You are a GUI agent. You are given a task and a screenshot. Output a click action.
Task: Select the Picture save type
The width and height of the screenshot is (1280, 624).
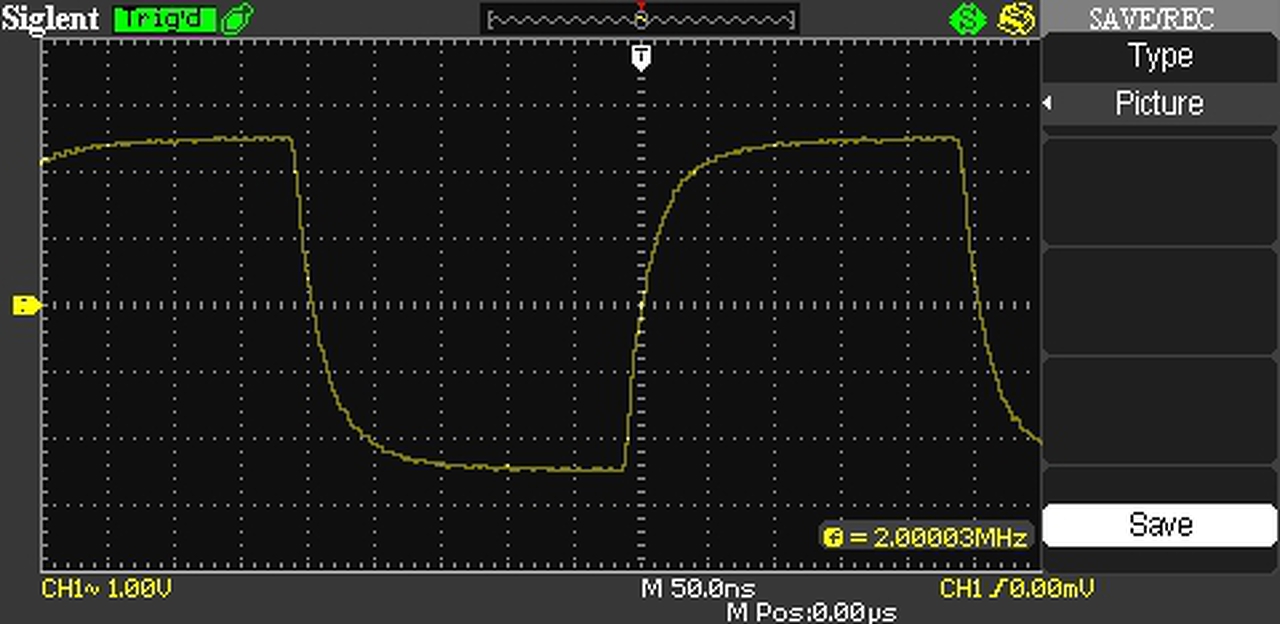[1160, 103]
